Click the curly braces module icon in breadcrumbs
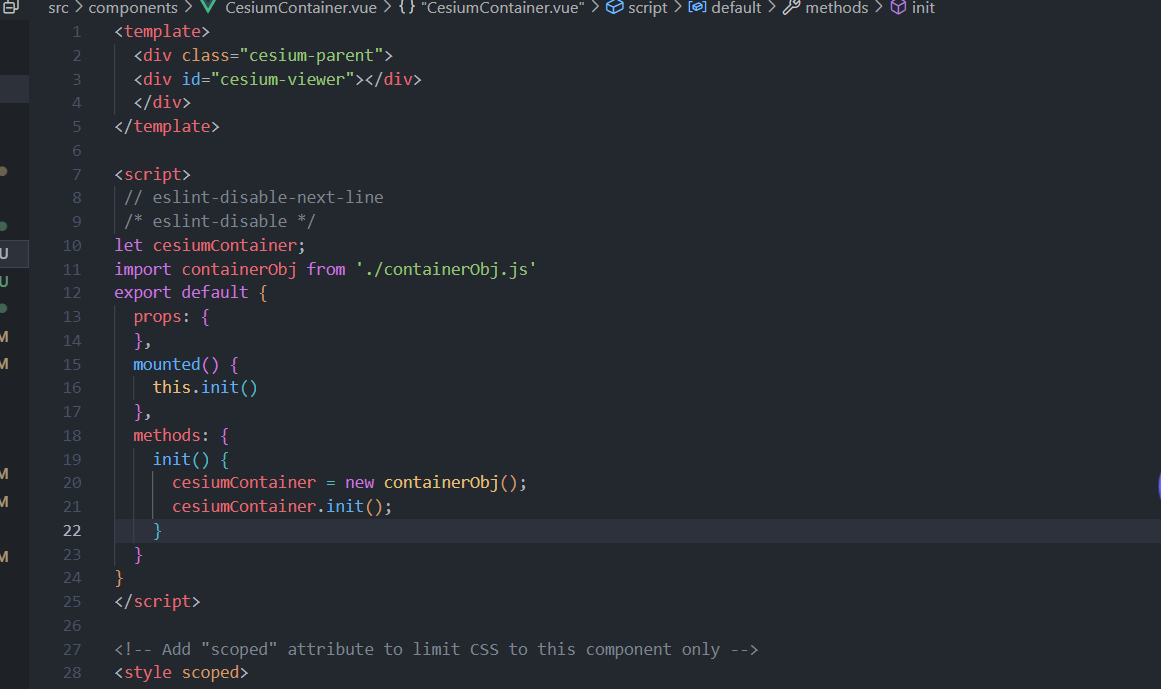 pyautogui.click(x=406, y=7)
